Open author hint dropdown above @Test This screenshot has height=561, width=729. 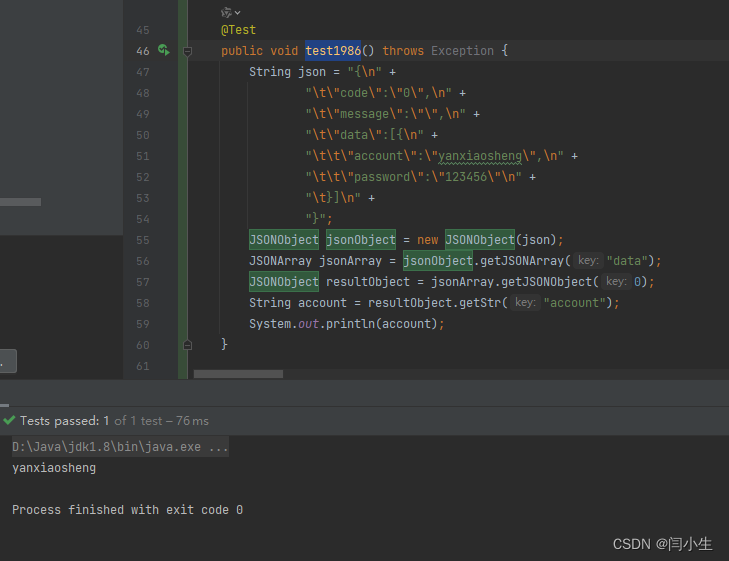click(x=231, y=13)
